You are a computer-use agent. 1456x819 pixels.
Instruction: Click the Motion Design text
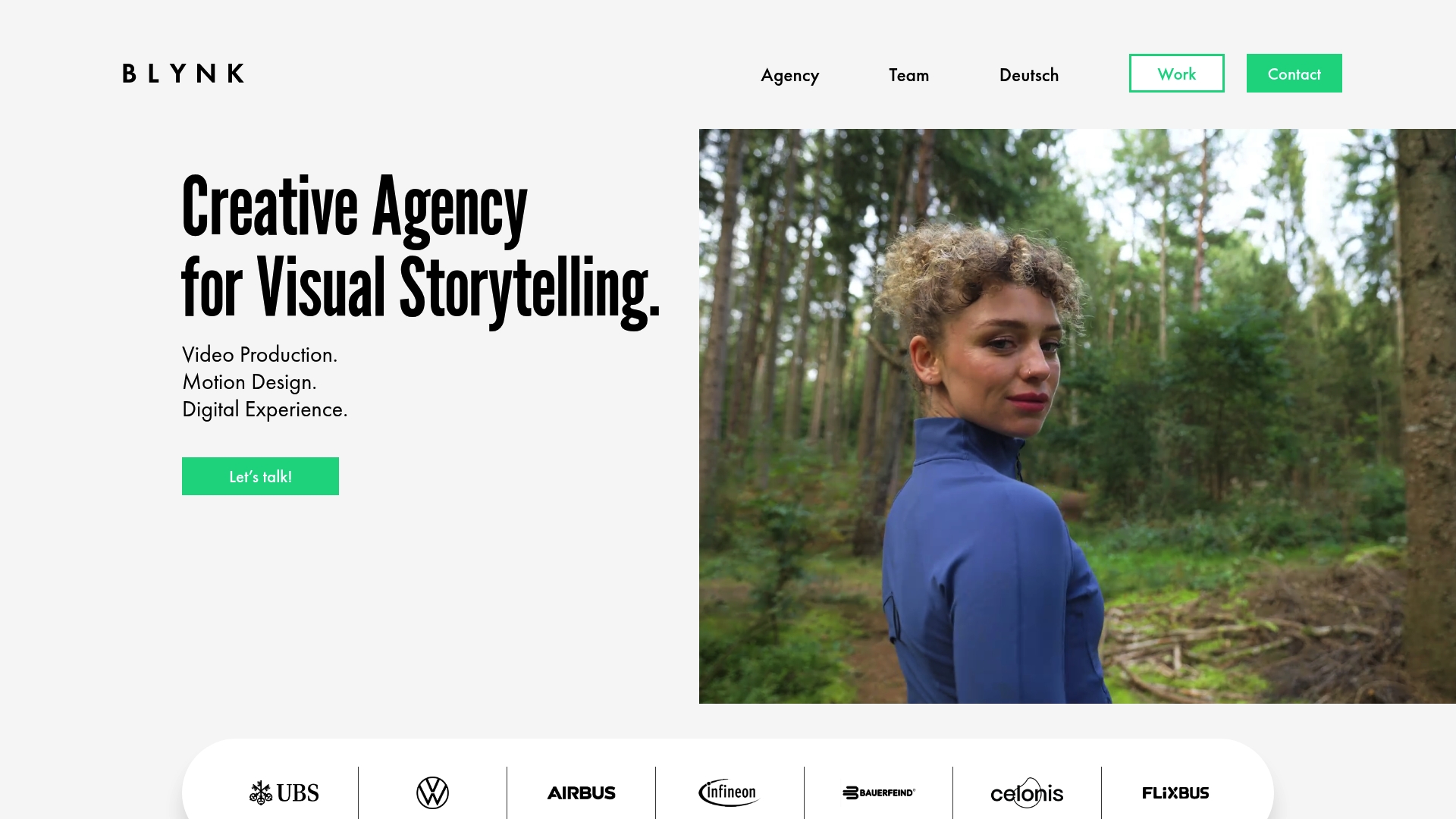click(249, 382)
